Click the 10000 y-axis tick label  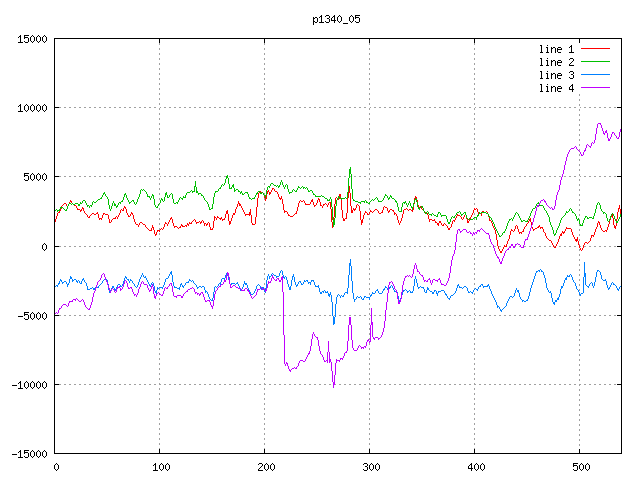[30, 108]
